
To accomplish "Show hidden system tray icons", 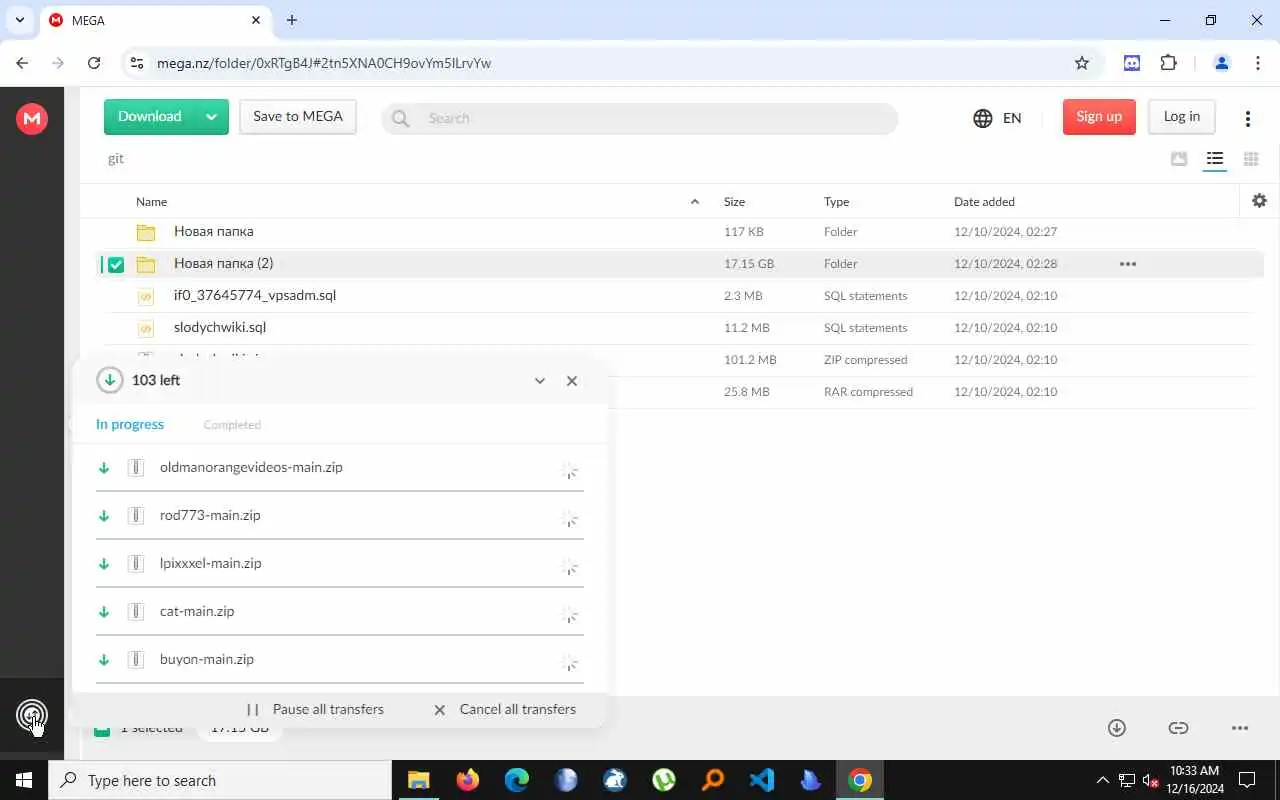I will (x=1102, y=780).
